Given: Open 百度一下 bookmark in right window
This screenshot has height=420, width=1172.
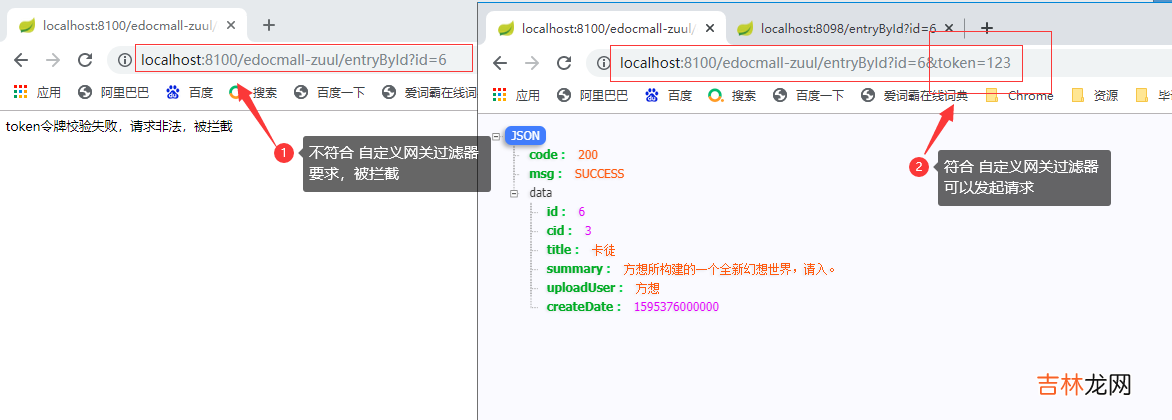Looking at the screenshot, I should click(x=810, y=96).
